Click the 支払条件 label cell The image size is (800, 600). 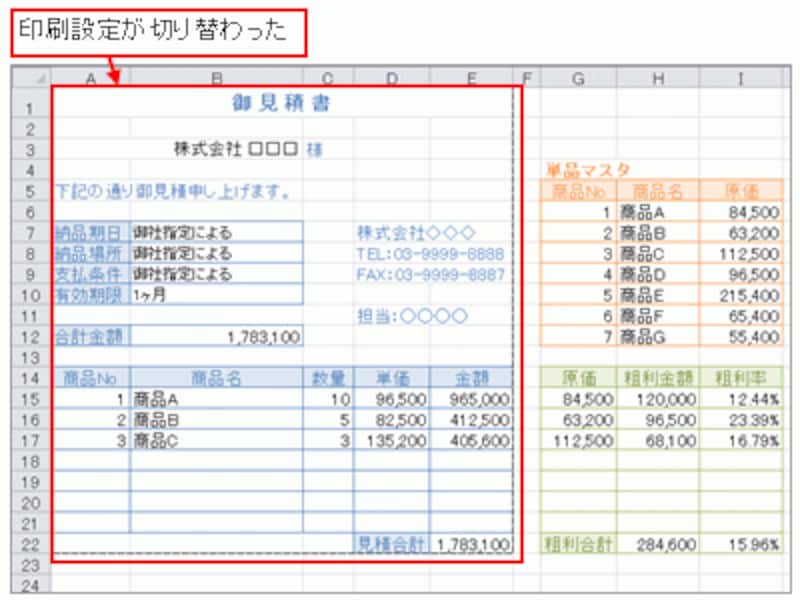click(x=91, y=274)
